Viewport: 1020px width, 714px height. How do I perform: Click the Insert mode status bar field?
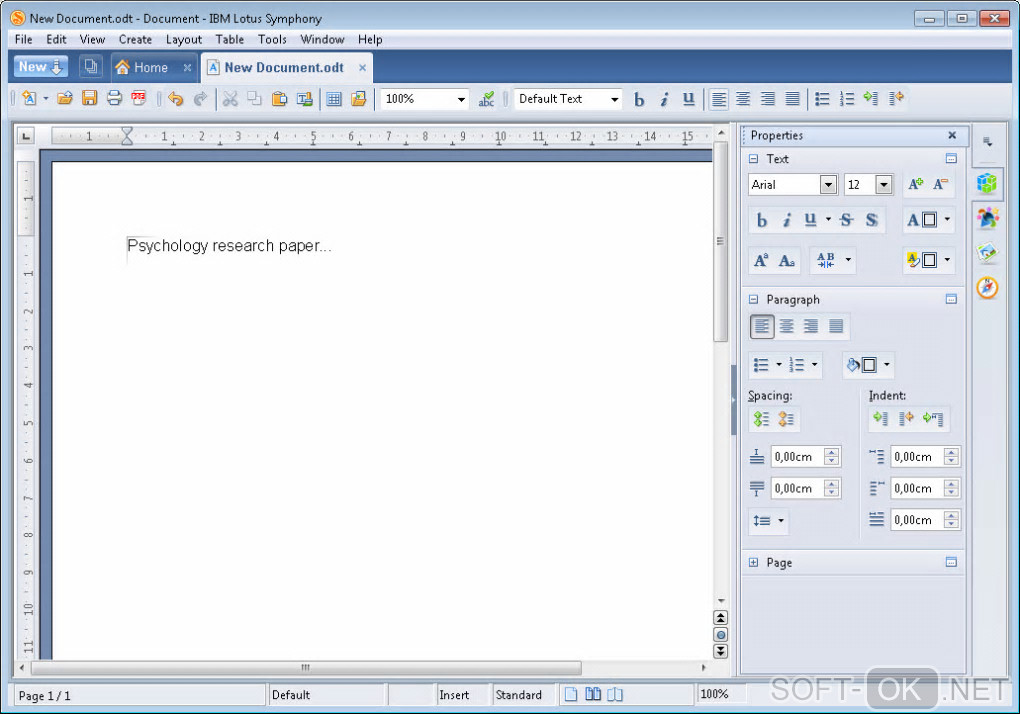pos(461,695)
